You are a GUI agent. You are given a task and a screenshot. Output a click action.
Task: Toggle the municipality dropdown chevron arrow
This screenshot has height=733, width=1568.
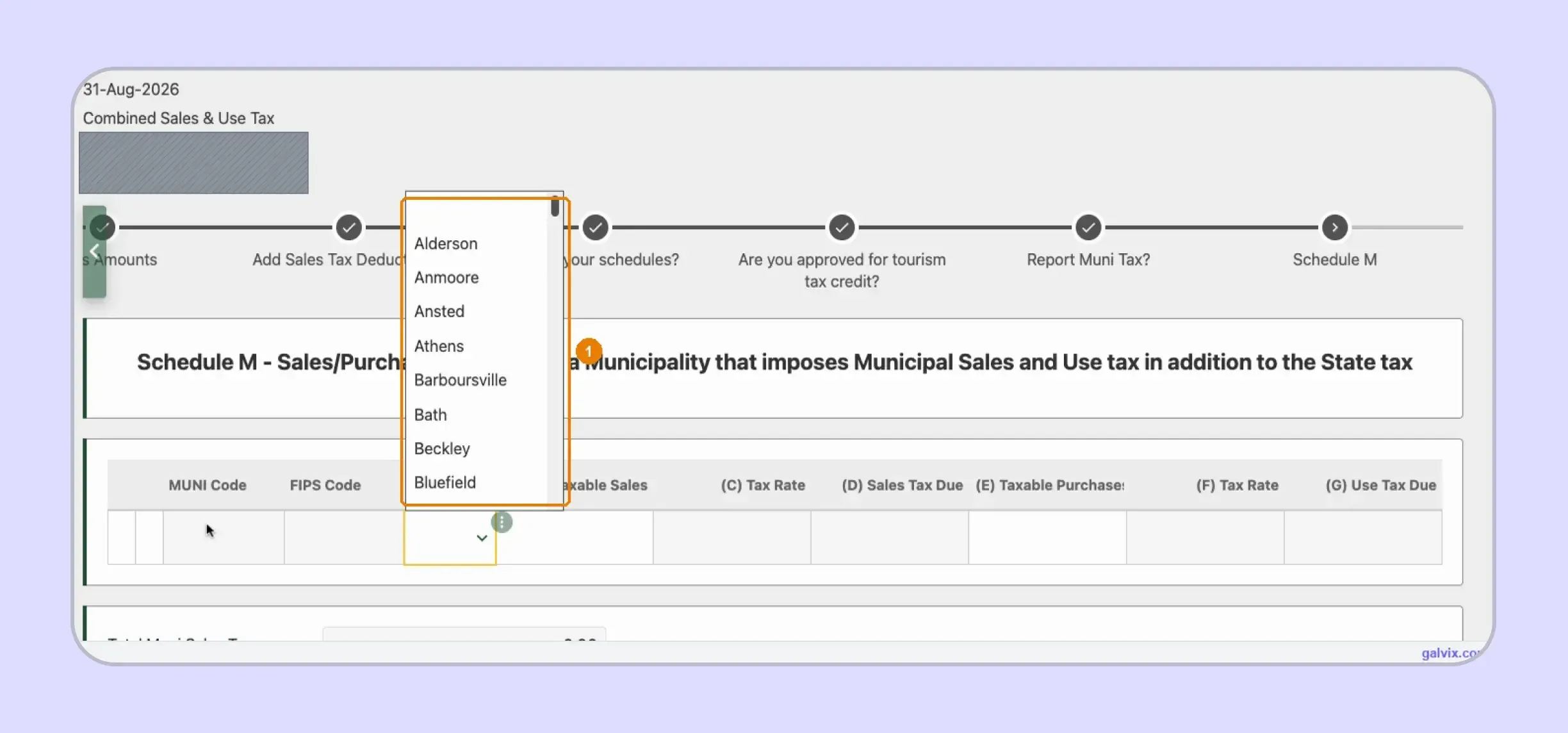[x=482, y=538]
